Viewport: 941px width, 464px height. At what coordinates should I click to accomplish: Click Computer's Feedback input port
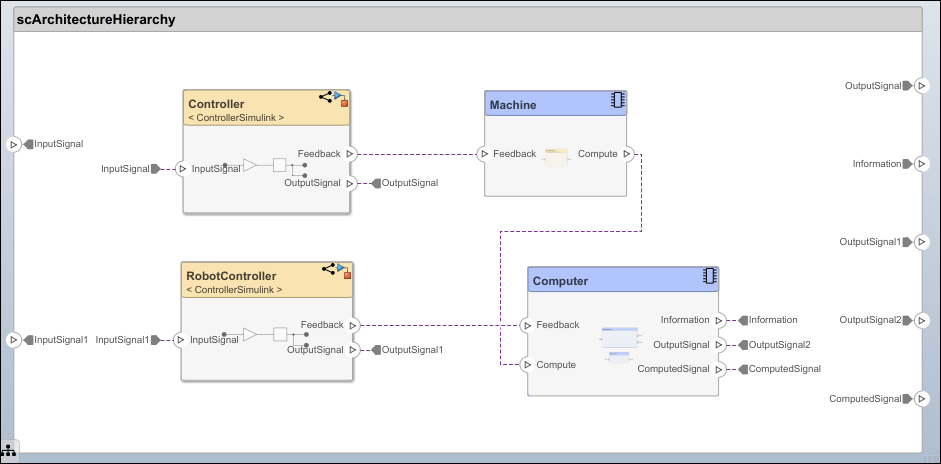(527, 325)
